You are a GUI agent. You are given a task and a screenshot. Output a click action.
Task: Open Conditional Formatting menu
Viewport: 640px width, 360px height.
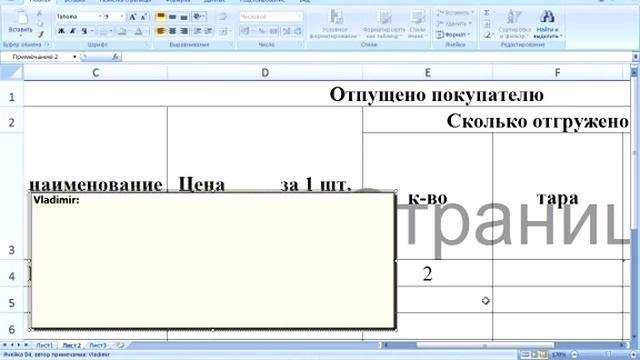335,24
